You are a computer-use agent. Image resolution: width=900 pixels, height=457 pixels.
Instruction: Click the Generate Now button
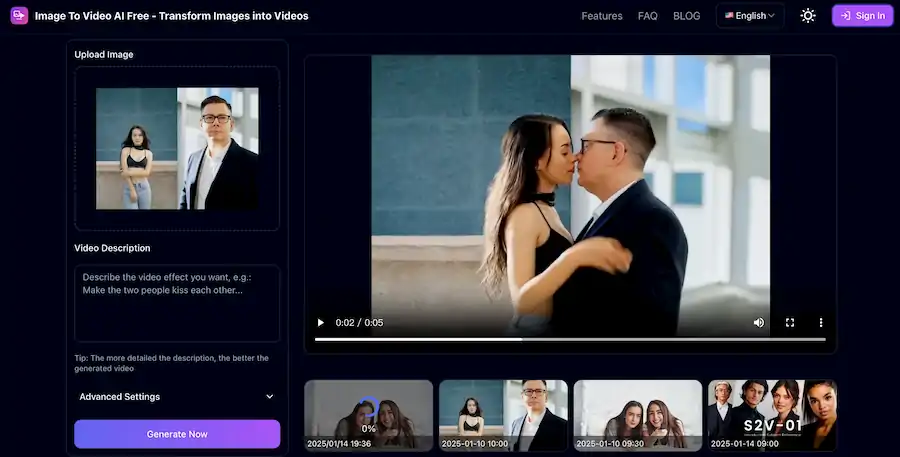[x=177, y=434]
